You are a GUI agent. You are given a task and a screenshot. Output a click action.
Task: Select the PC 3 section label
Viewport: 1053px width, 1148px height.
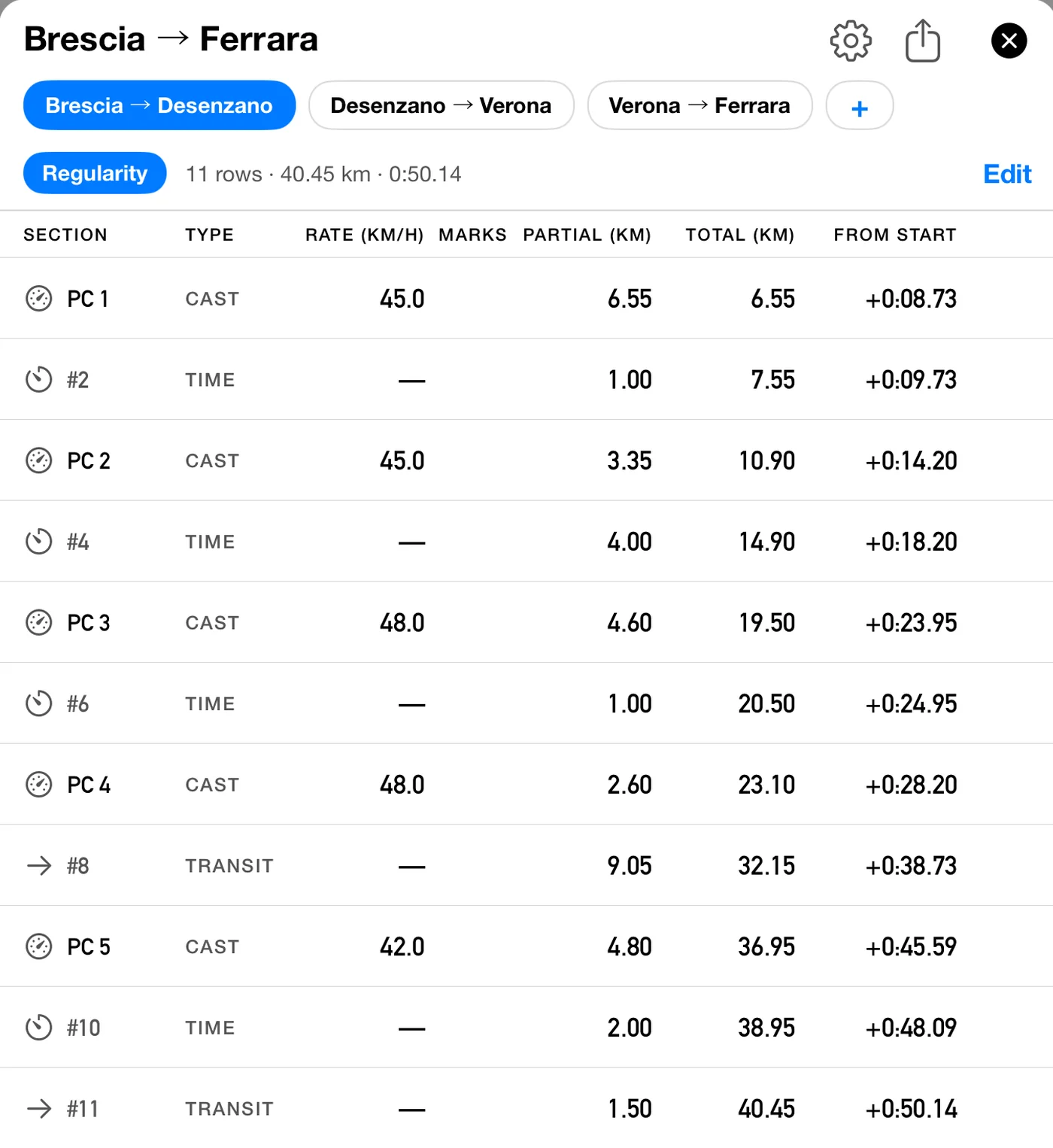click(89, 623)
